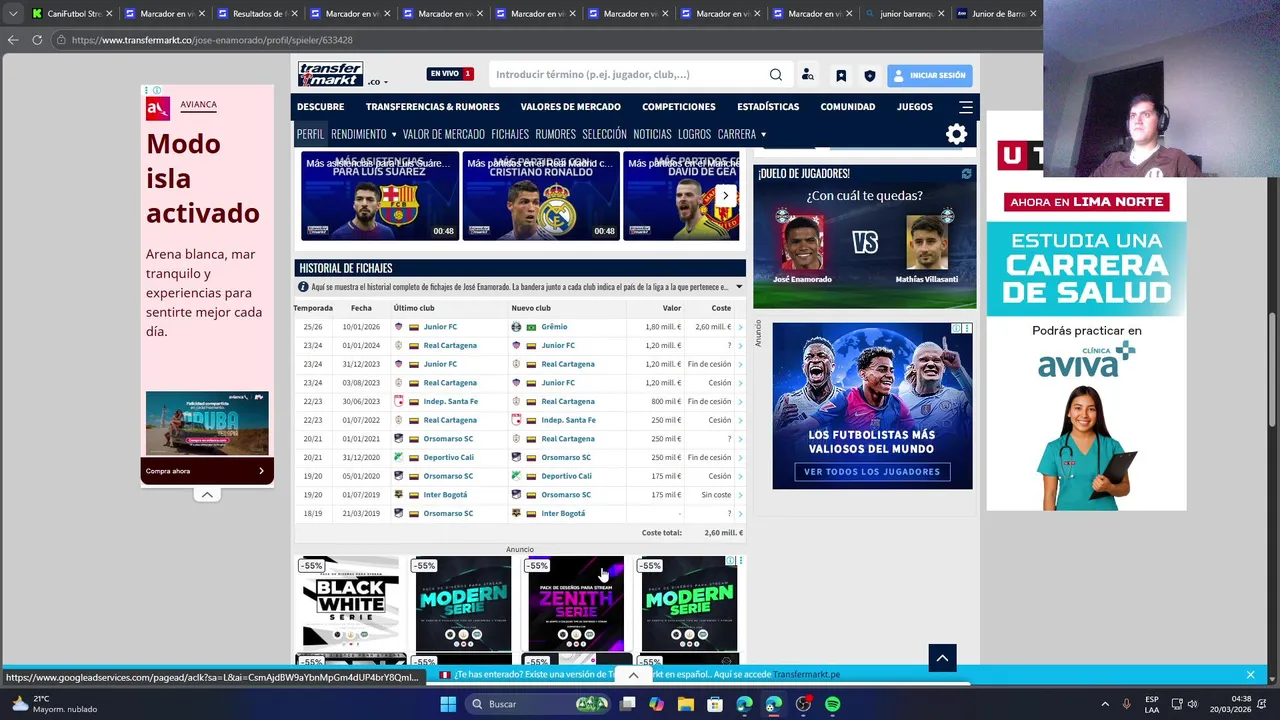Viewport: 1280px width, 720px height.
Task: Open the Juegos menu
Action: click(x=914, y=107)
